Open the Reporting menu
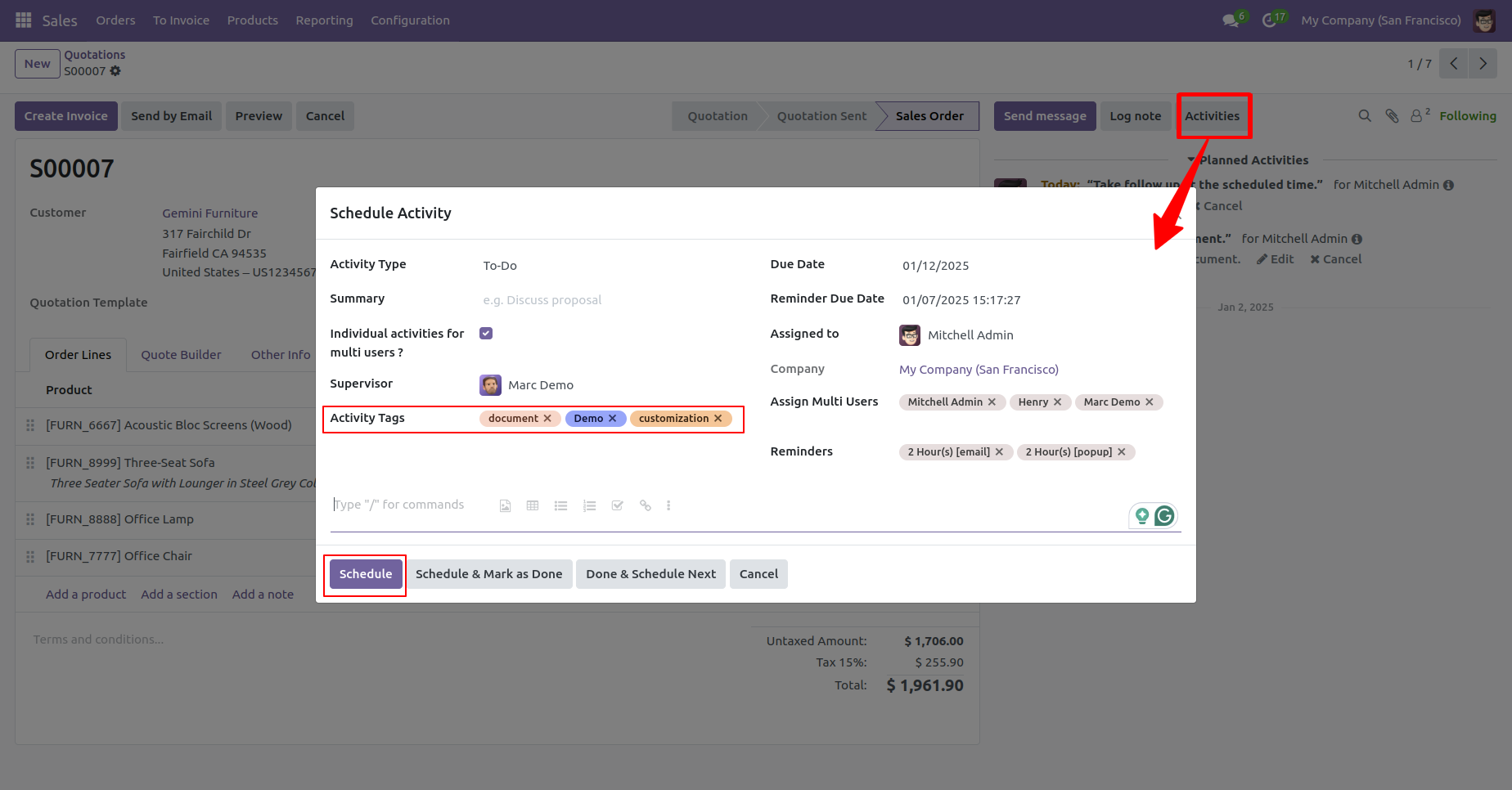The image size is (1512, 790). (324, 20)
